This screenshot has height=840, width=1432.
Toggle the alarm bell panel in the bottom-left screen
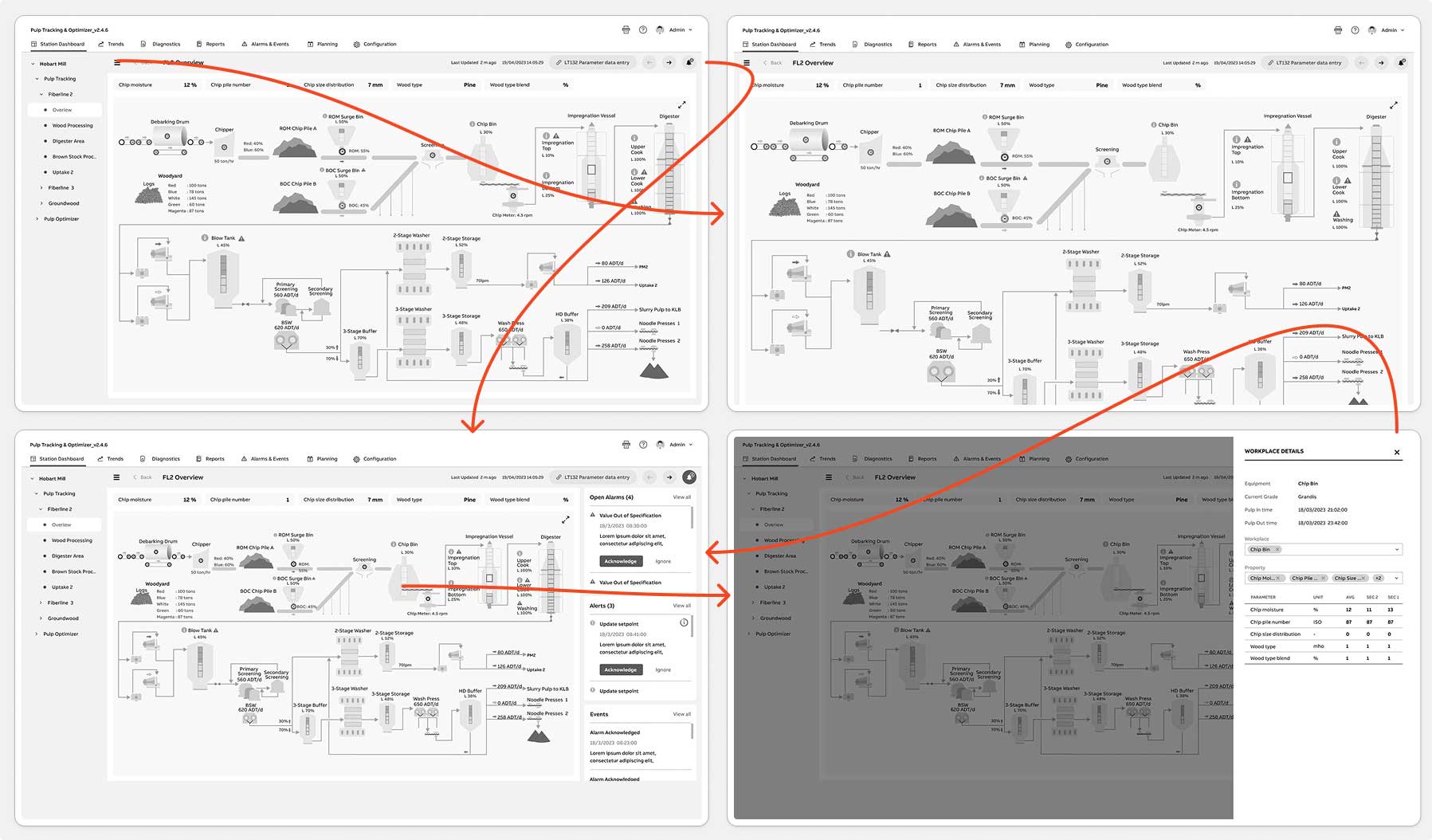(x=689, y=477)
